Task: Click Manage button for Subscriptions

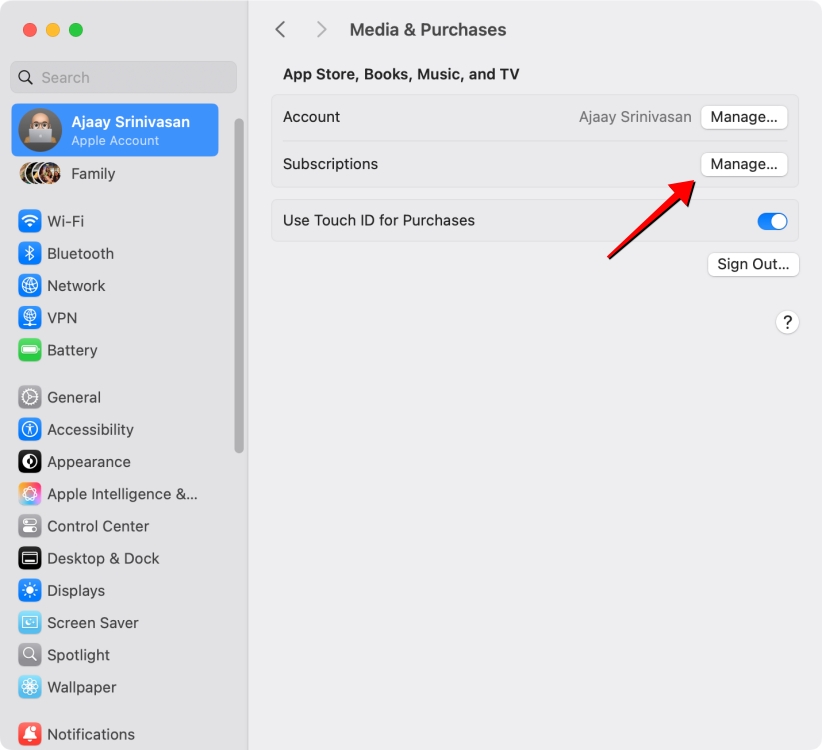Action: (744, 164)
